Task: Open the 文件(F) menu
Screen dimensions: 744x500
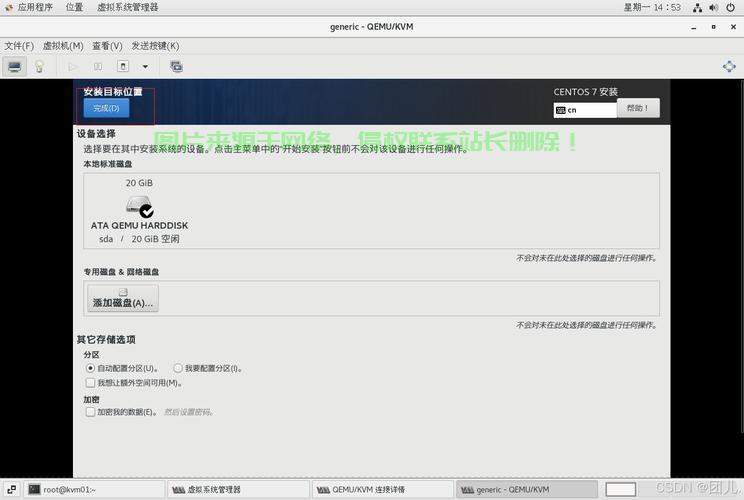Action: point(19,46)
